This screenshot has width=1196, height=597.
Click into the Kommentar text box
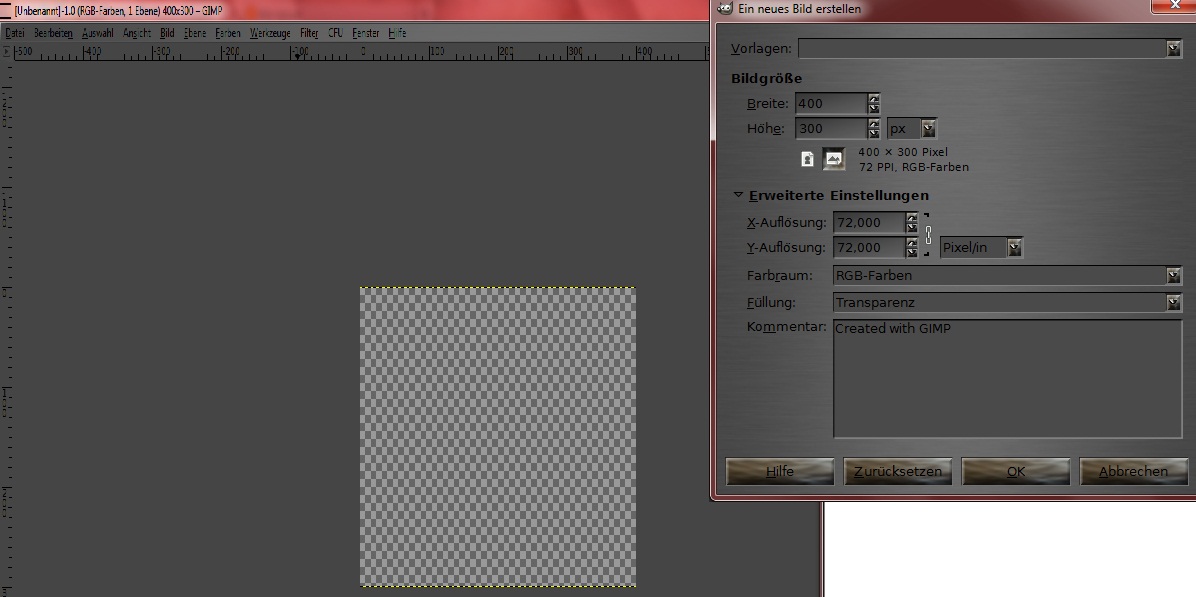click(x=1007, y=378)
